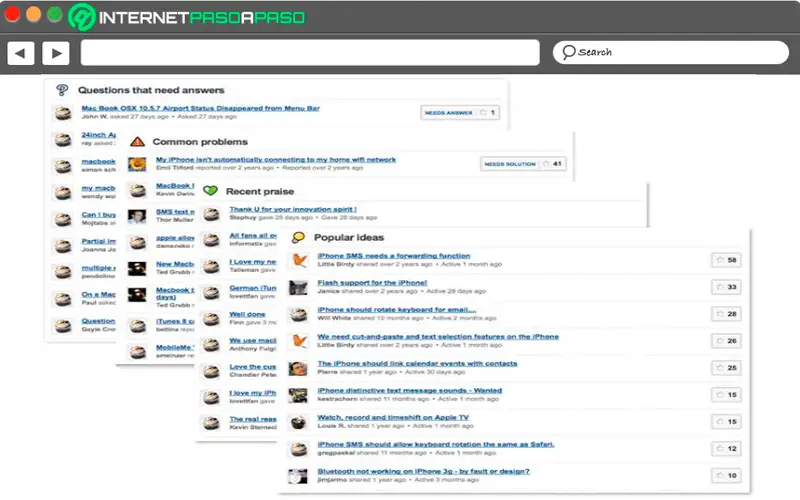Click the Popular ideas heading
The height and width of the screenshot is (500, 800).
[349, 238]
